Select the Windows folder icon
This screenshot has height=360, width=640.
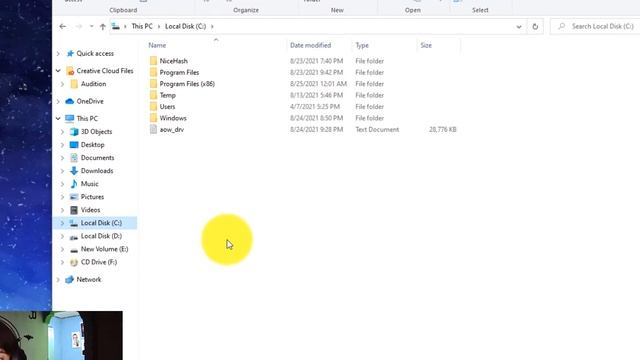pyautogui.click(x=153, y=118)
